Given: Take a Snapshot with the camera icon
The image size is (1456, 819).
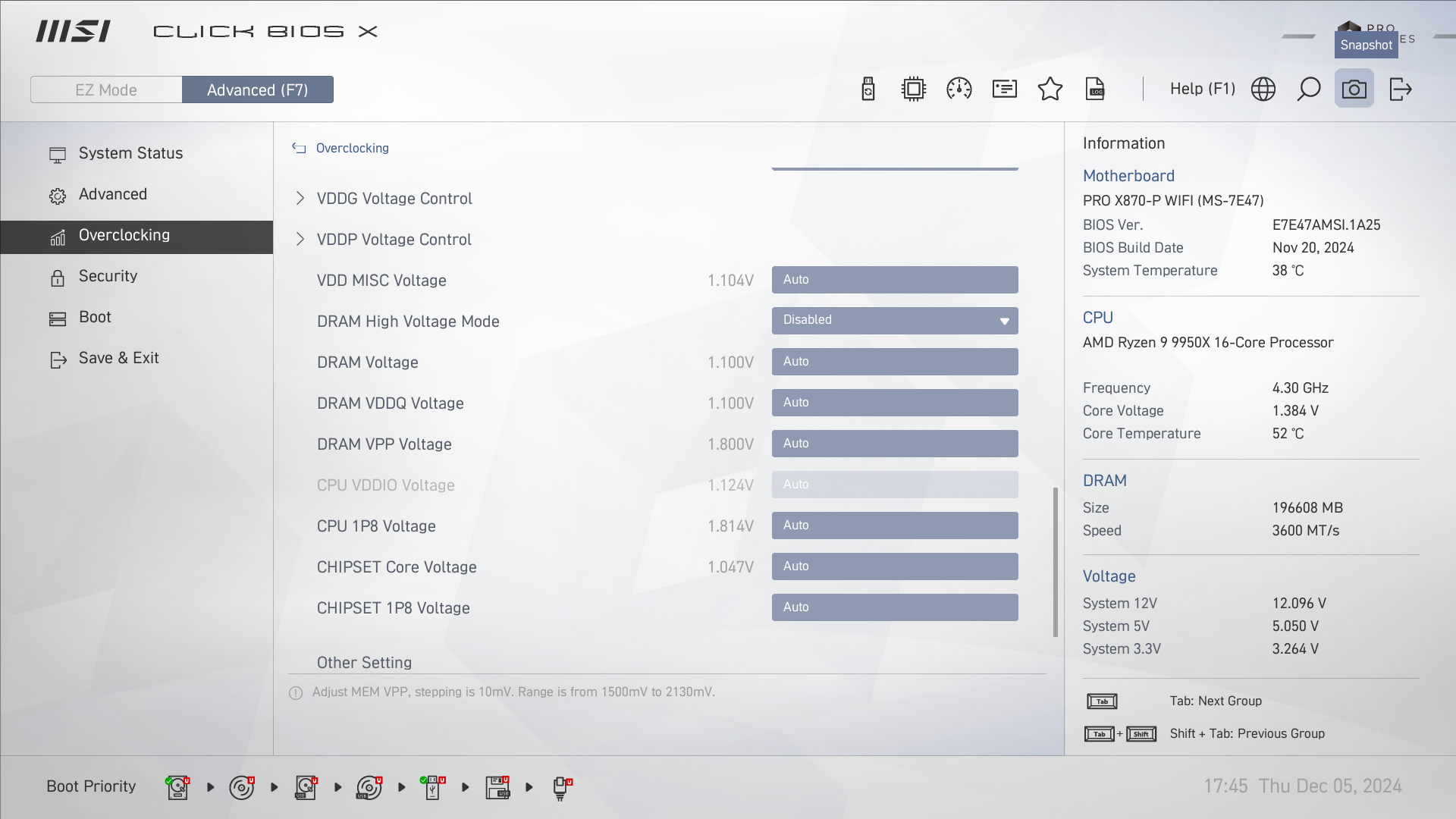Looking at the screenshot, I should (x=1354, y=89).
